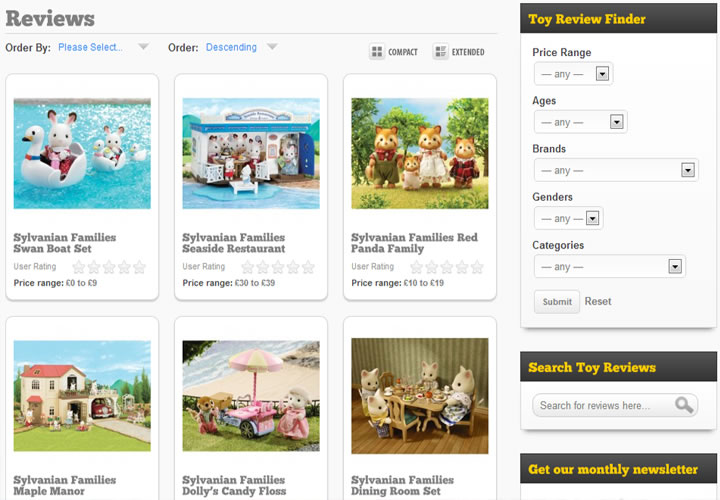The width and height of the screenshot is (720, 500).
Task: Open the Maple Manor image
Action: (82, 395)
